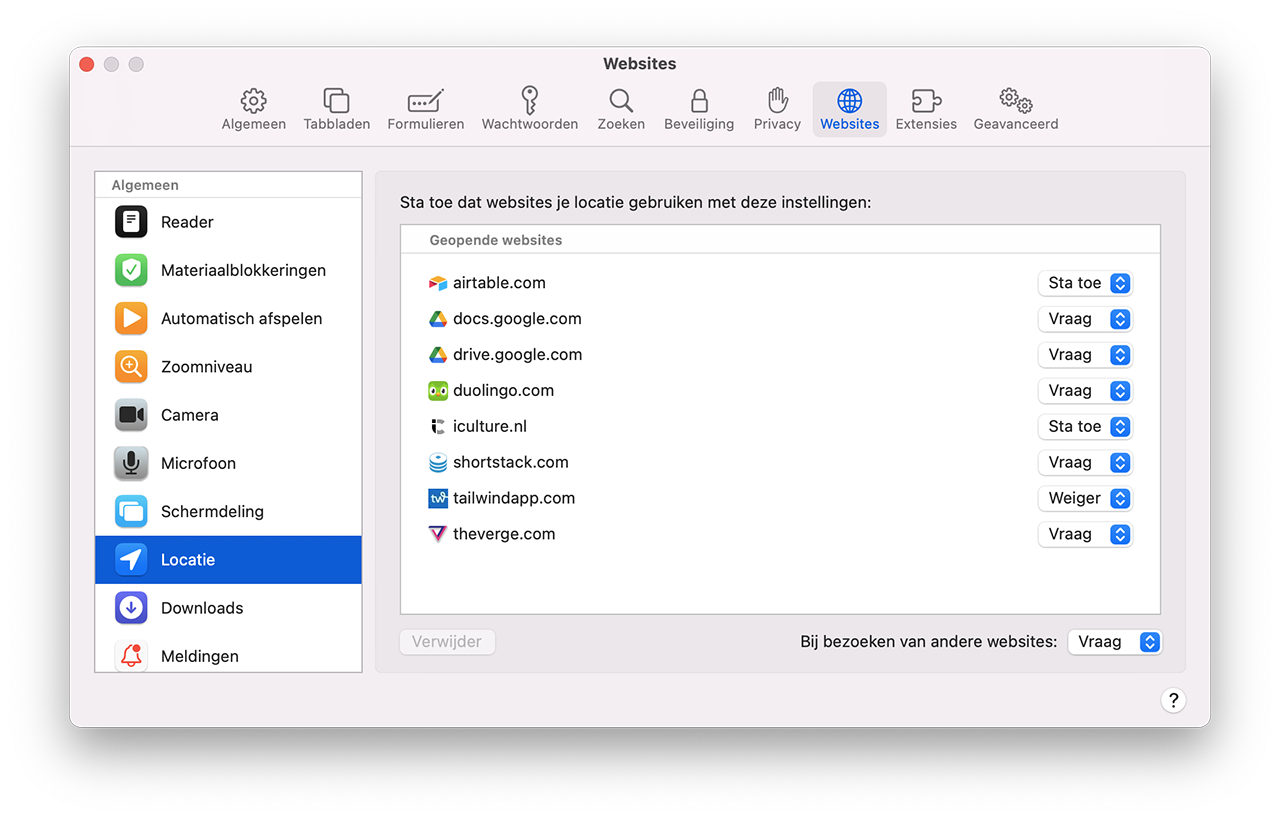Select the Zoomniveau magnifier icon
This screenshot has width=1280, height=819.
[x=131, y=367]
